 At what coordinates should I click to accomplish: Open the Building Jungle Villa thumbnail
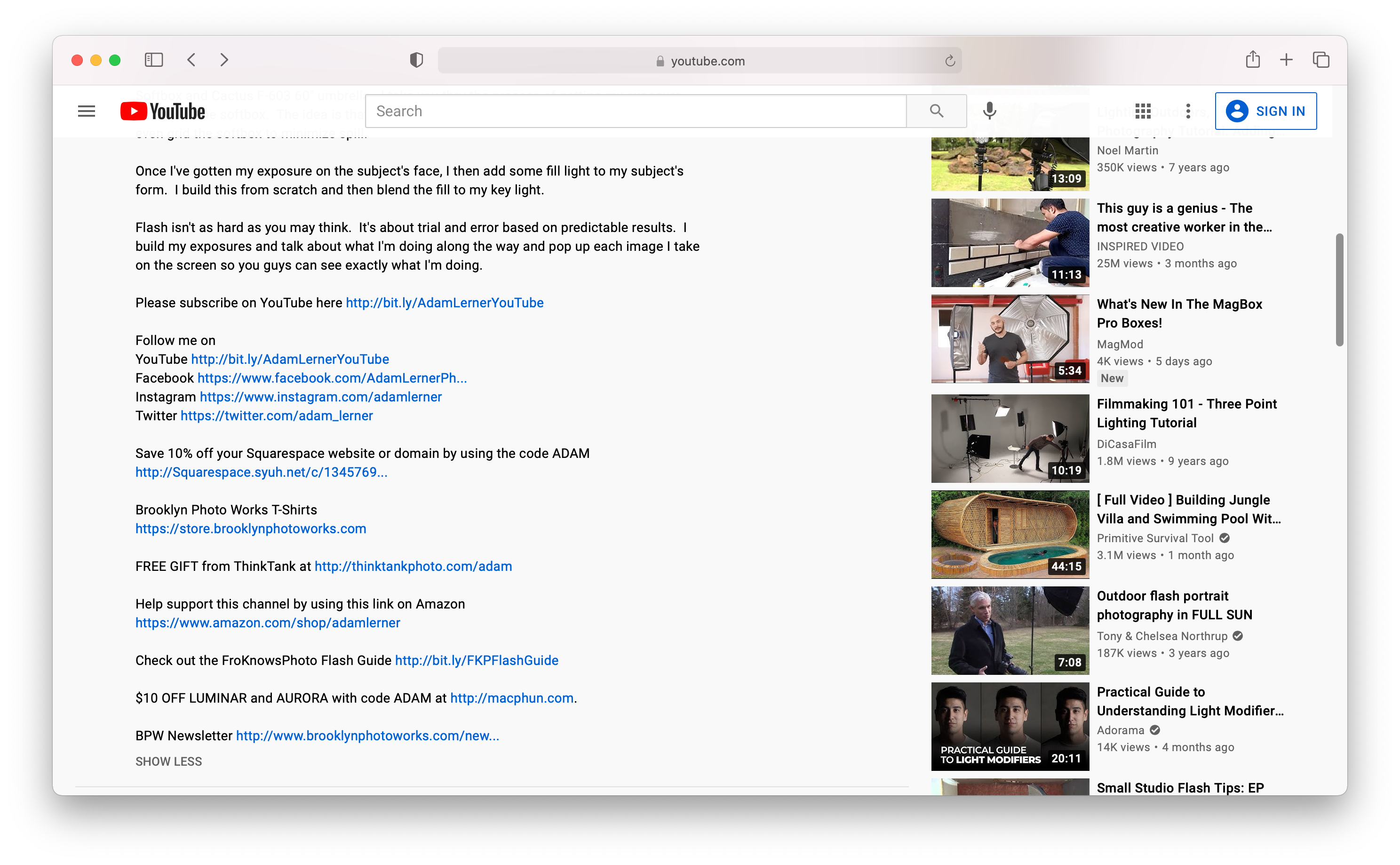(x=1010, y=534)
